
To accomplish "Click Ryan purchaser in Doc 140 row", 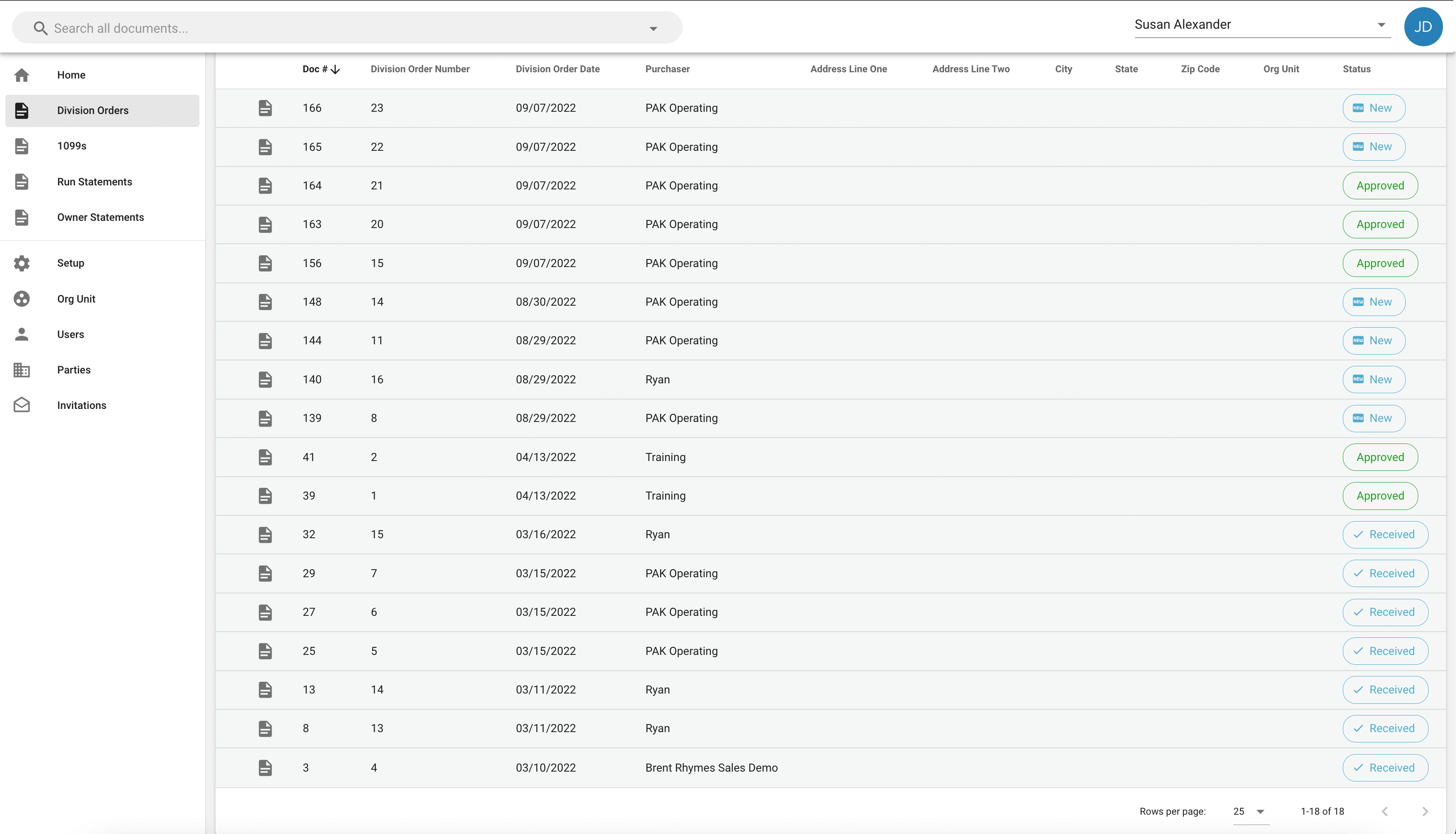I will coord(657,380).
